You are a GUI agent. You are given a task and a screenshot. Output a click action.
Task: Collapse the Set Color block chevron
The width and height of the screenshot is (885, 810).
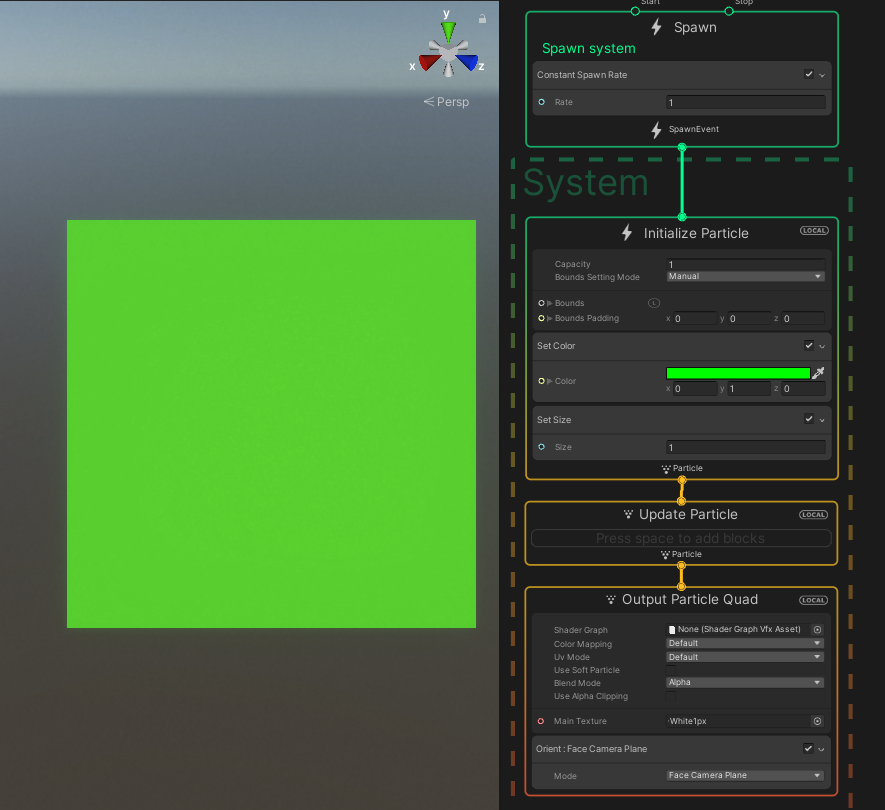click(x=822, y=346)
